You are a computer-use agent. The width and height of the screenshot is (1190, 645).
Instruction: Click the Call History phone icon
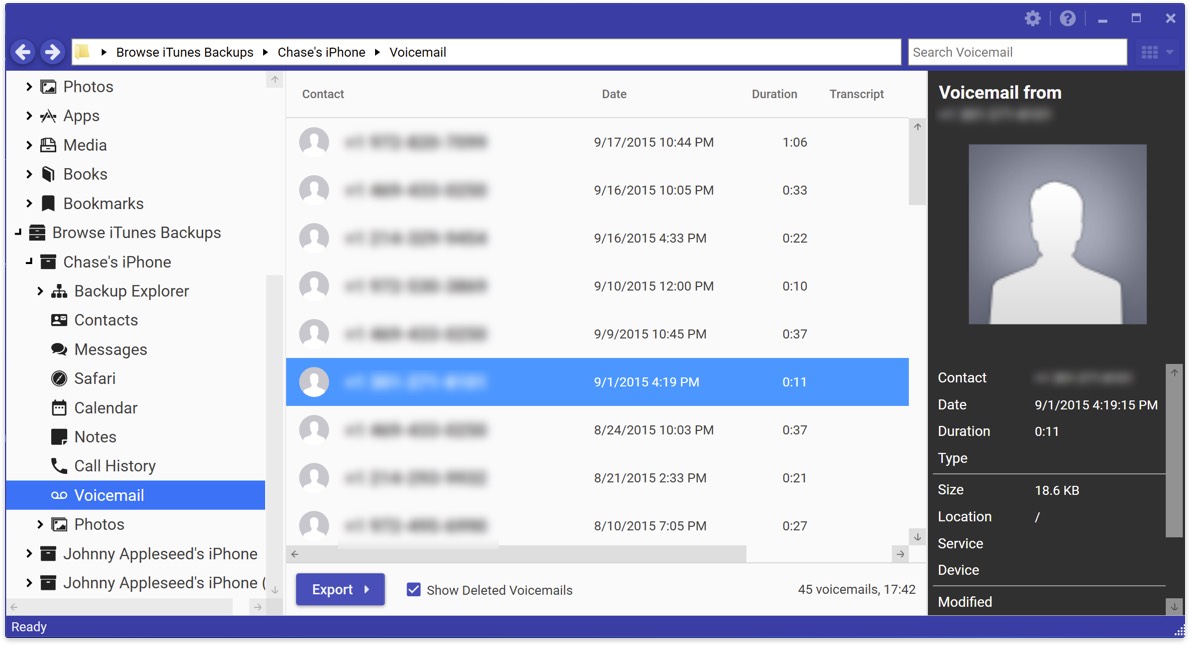coord(59,466)
